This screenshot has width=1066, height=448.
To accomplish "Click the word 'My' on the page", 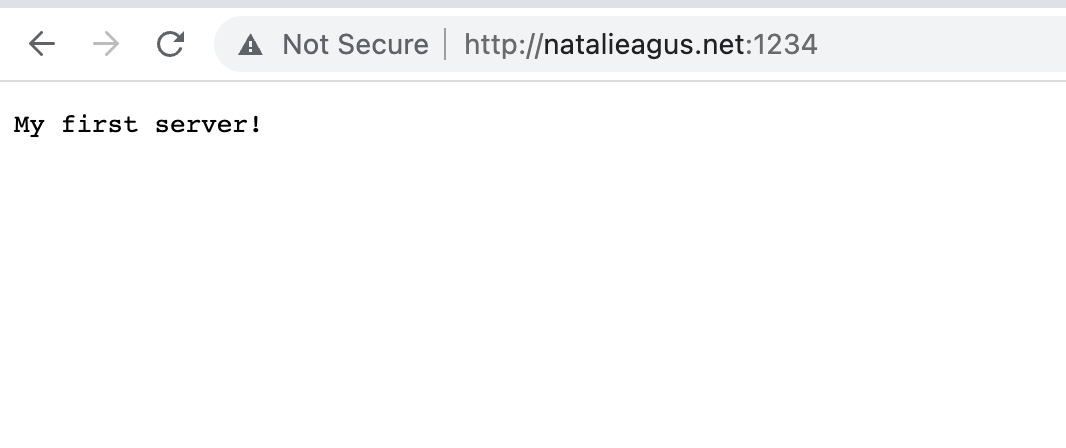I will tap(29, 125).
